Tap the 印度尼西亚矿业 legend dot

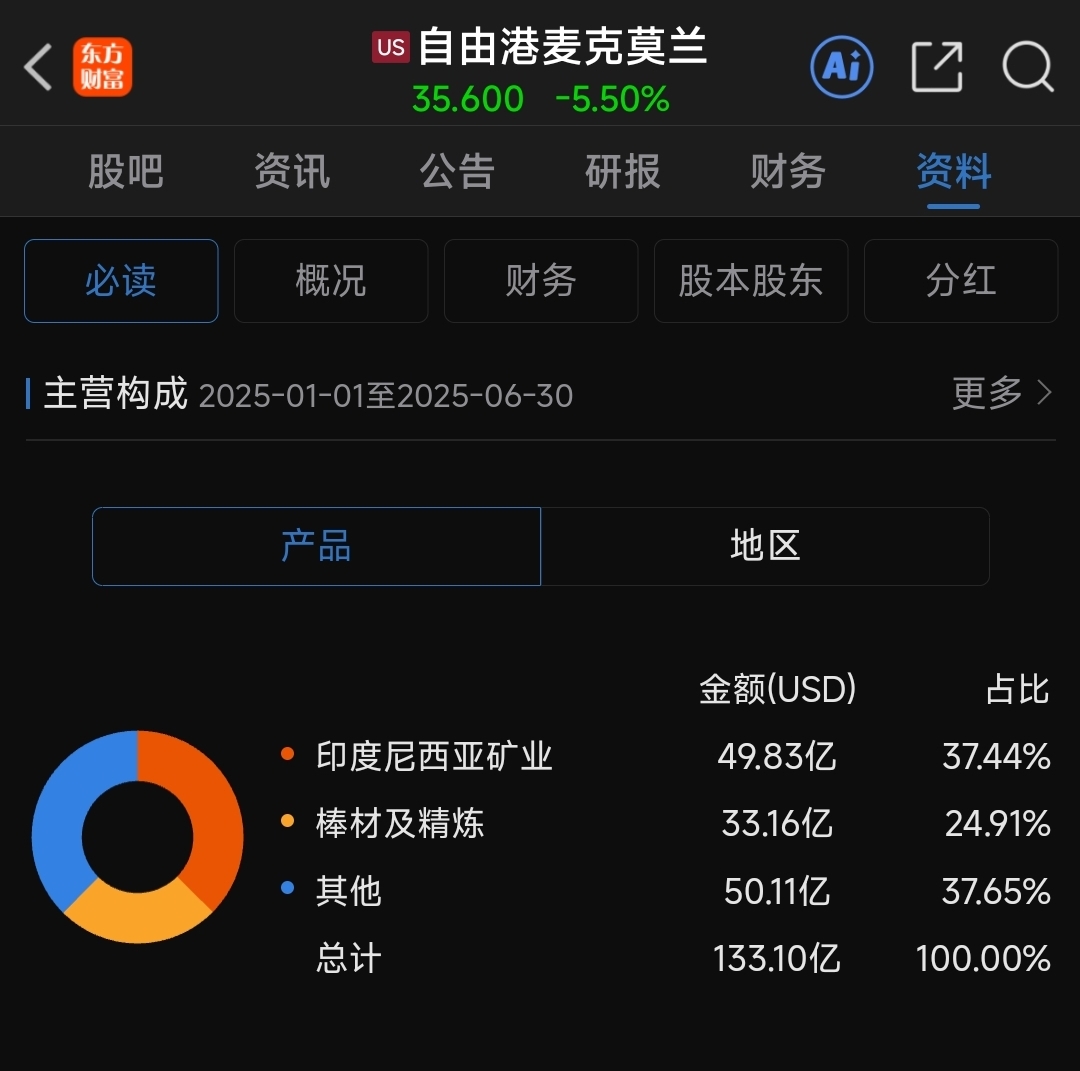click(288, 753)
